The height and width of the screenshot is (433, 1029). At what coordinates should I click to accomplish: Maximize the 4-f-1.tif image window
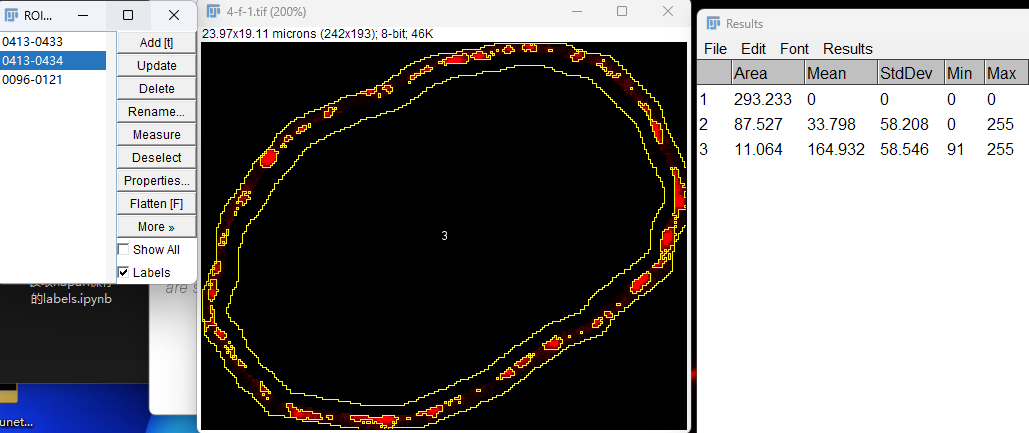pyautogui.click(x=622, y=11)
